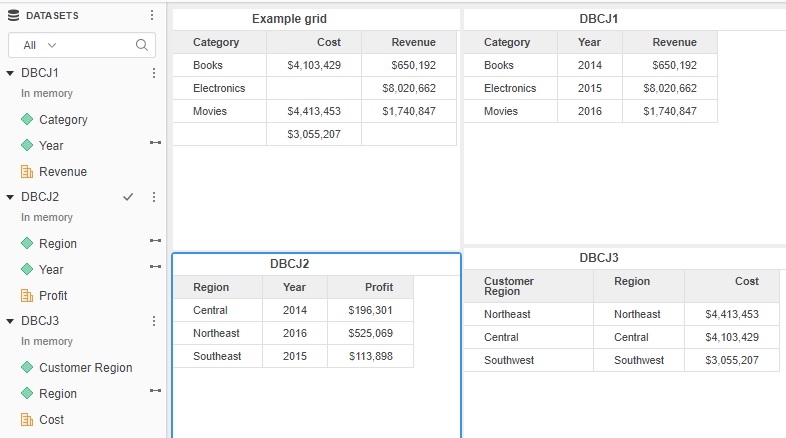Select the Profit metric under DBCJ2
This screenshot has height=438, width=786.
53,296
